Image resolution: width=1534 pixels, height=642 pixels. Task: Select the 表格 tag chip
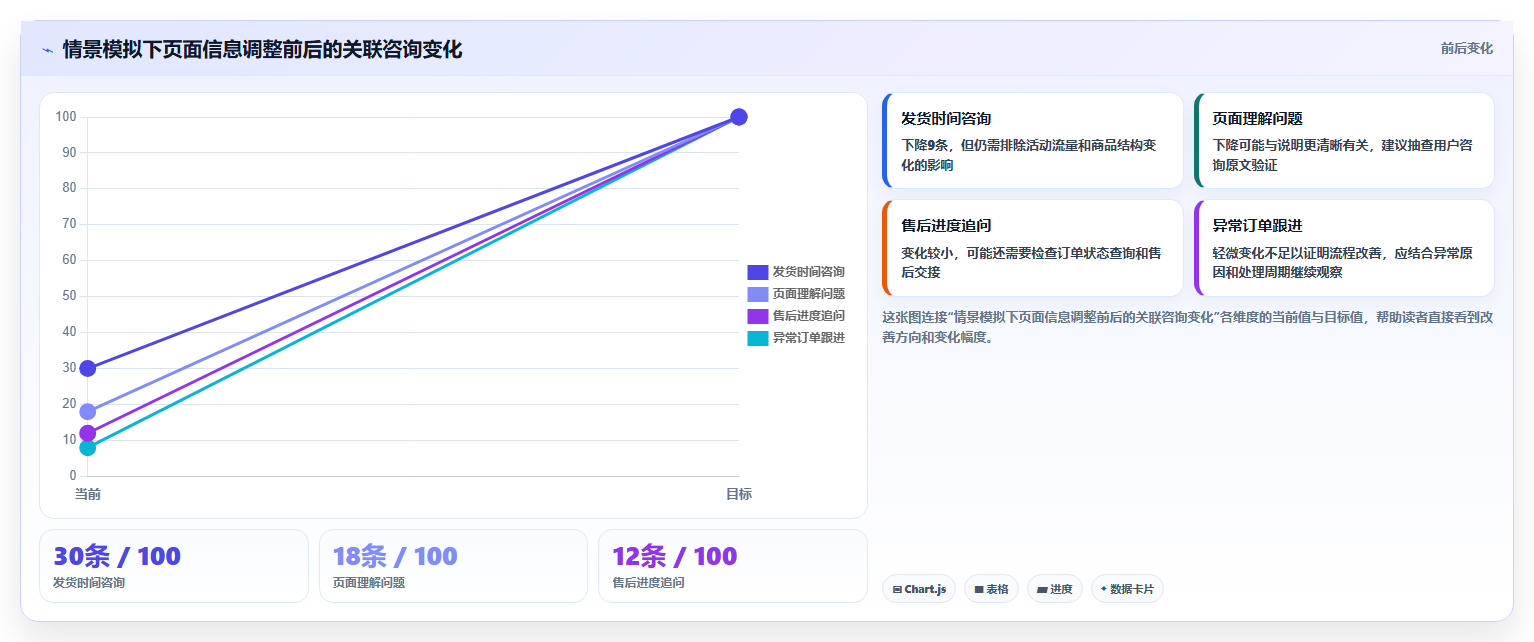pos(991,589)
